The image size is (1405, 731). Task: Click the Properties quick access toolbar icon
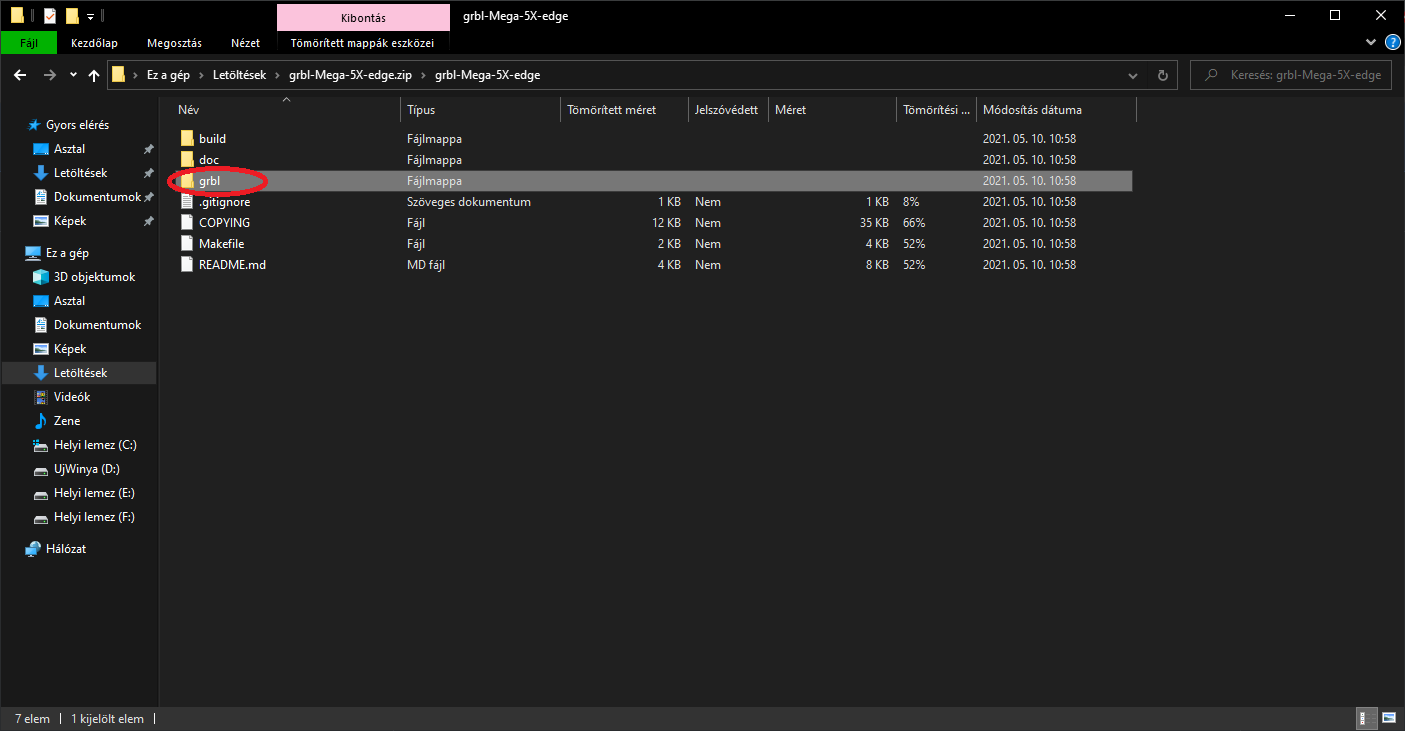coord(50,16)
